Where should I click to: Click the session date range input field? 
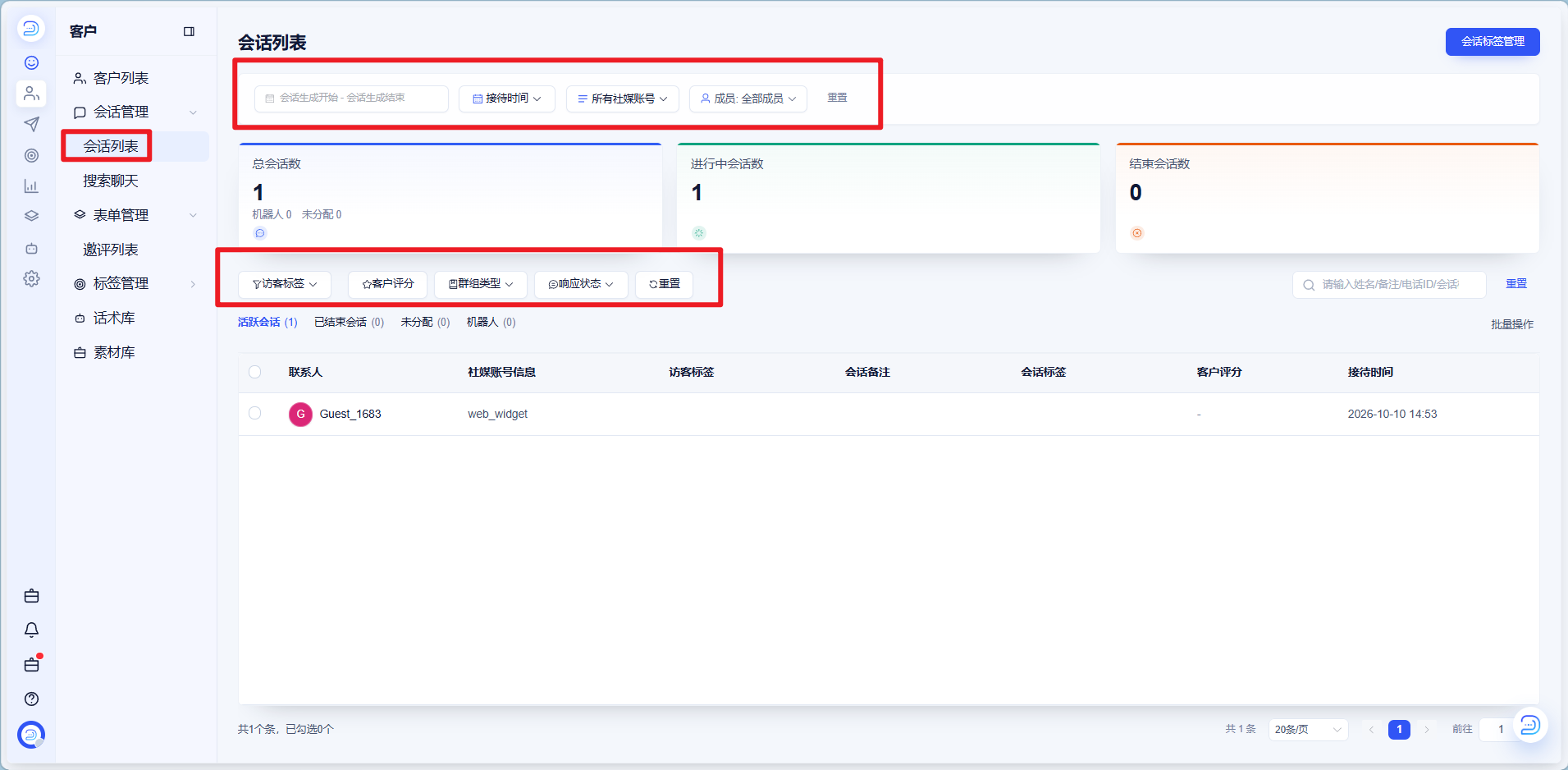pos(351,99)
